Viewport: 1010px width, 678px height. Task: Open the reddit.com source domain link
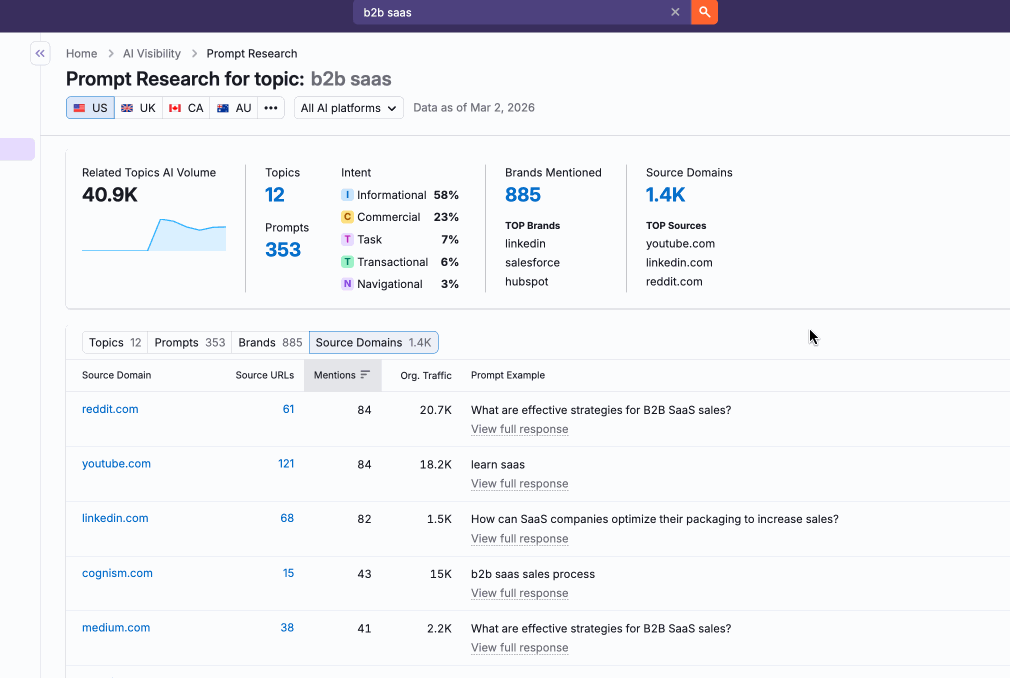point(110,409)
